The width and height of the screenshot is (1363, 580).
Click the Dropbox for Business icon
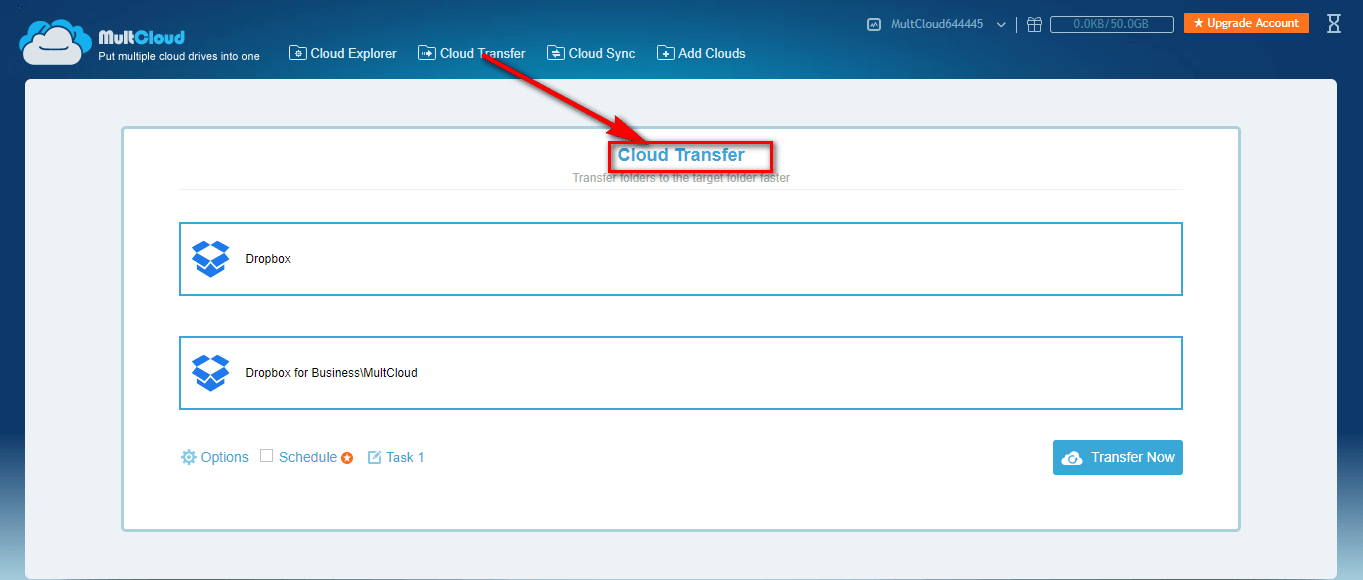pyautogui.click(x=210, y=373)
